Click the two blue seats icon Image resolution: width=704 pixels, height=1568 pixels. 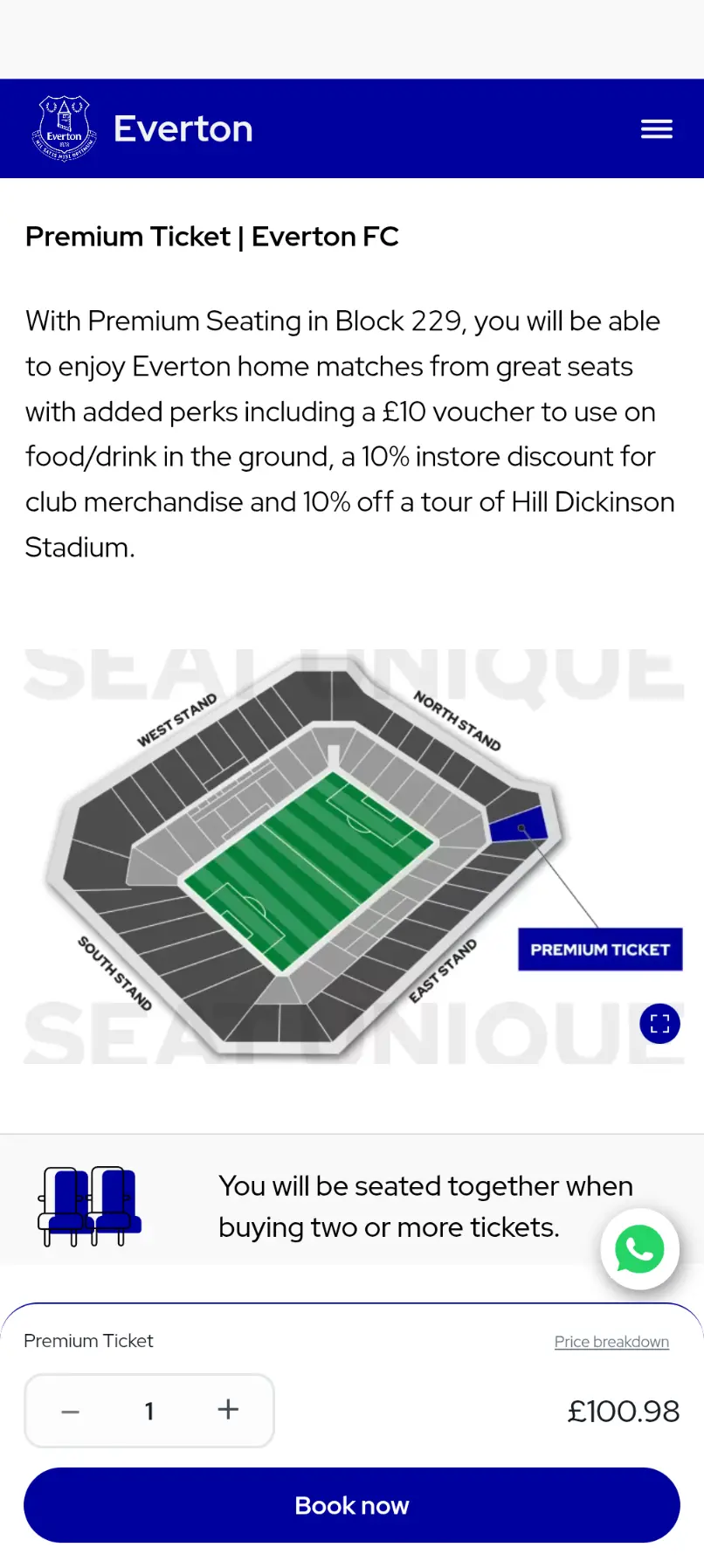[89, 1205]
